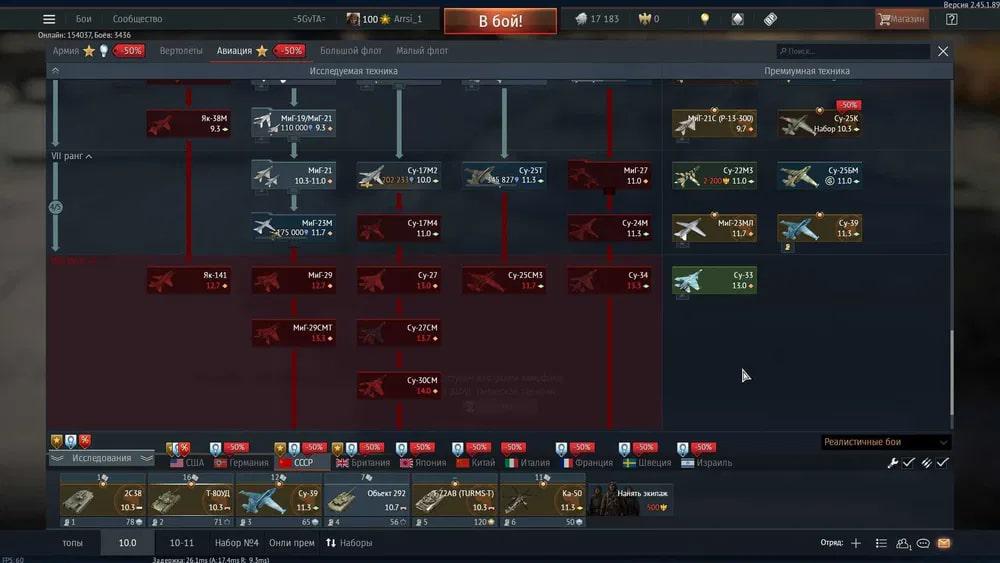The width and height of the screenshot is (1000, 563).
Task: Open the hamburger main menu
Action: pyautogui.click(x=49, y=19)
